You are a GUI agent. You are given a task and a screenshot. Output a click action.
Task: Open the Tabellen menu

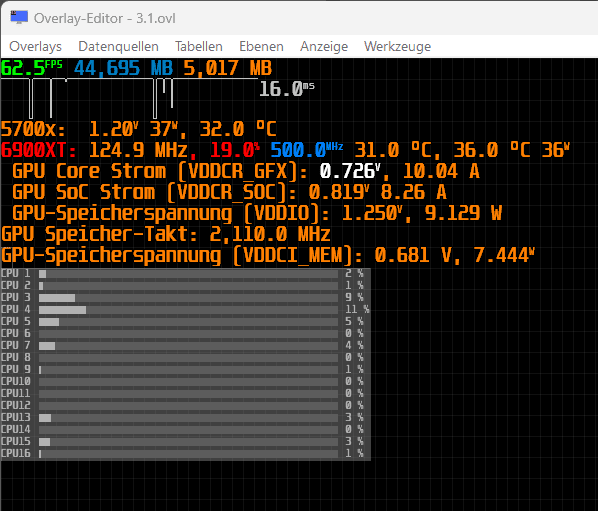point(199,47)
